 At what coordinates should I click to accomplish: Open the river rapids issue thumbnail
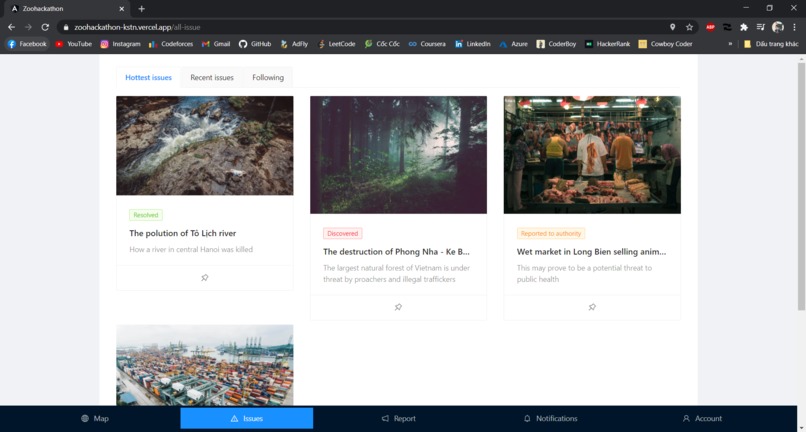pyautogui.click(x=205, y=146)
